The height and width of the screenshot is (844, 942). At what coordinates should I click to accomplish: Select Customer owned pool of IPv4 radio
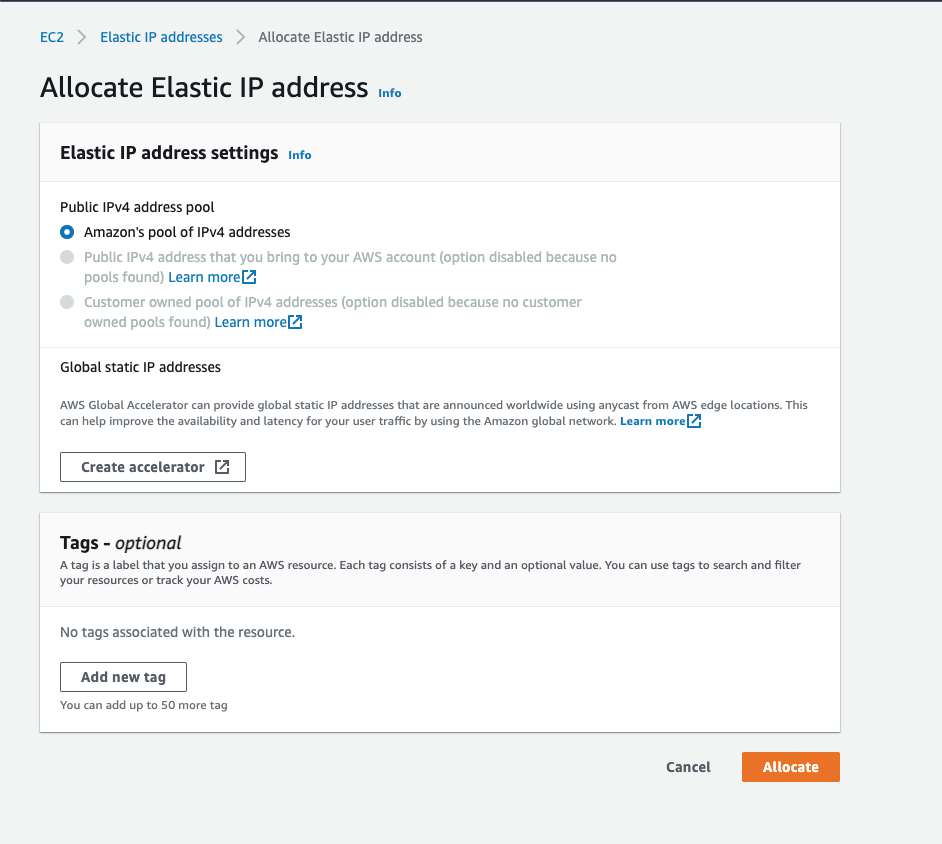(67, 302)
